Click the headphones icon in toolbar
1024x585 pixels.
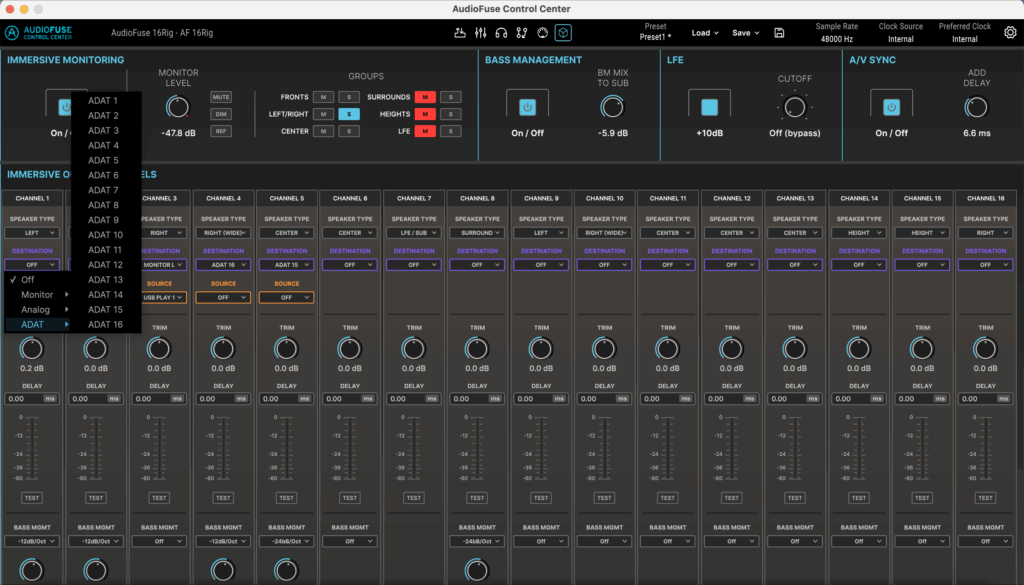pos(501,33)
